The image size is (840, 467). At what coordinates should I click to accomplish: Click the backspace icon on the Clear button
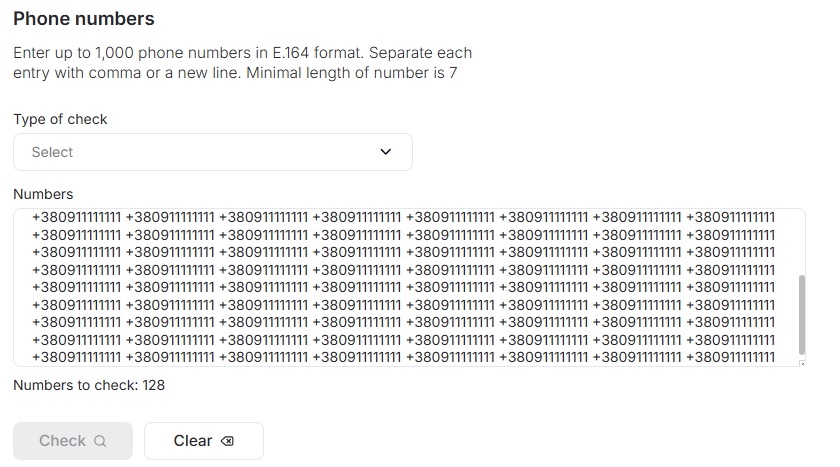[x=227, y=441]
